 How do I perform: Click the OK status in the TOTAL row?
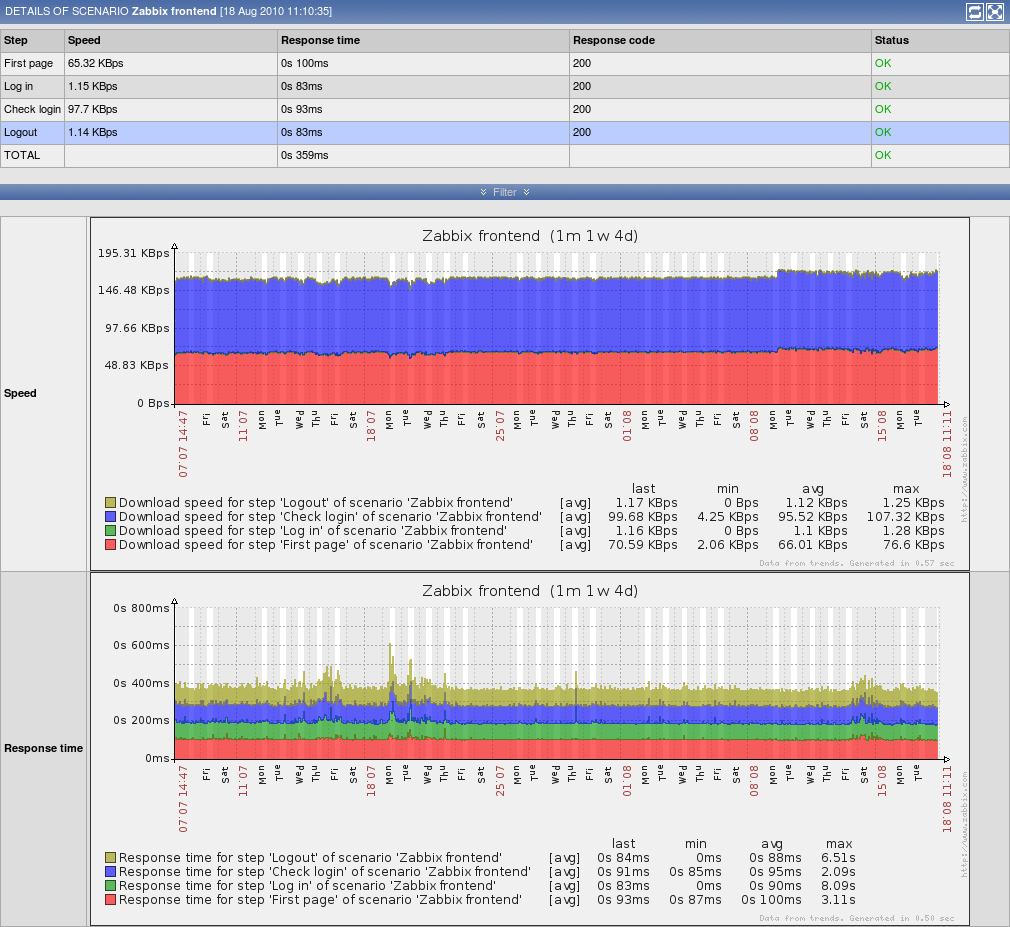[x=883, y=155]
